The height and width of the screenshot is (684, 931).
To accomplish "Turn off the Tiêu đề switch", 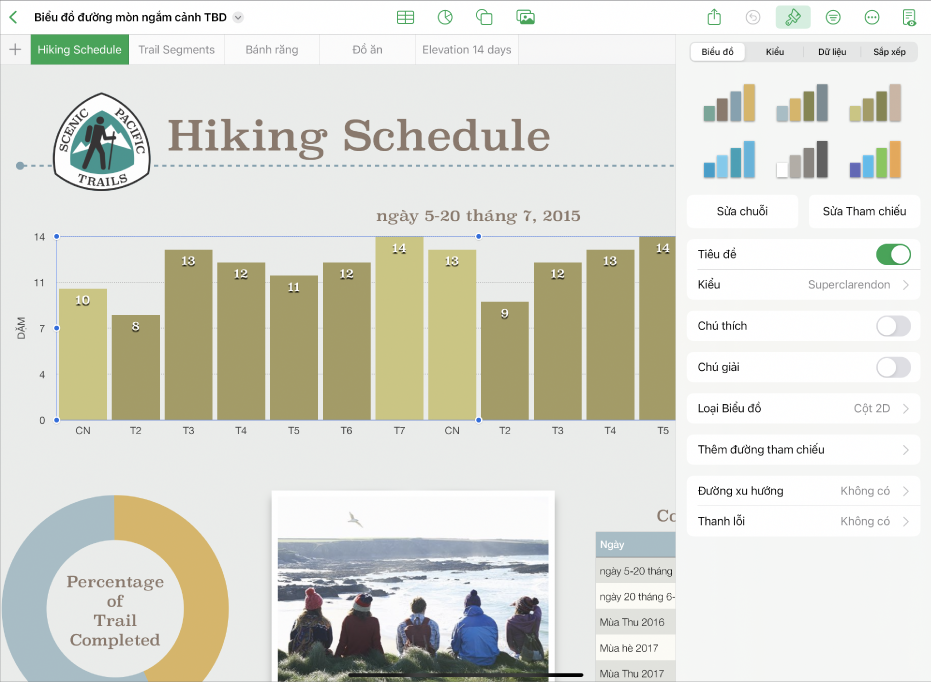I will pos(893,254).
